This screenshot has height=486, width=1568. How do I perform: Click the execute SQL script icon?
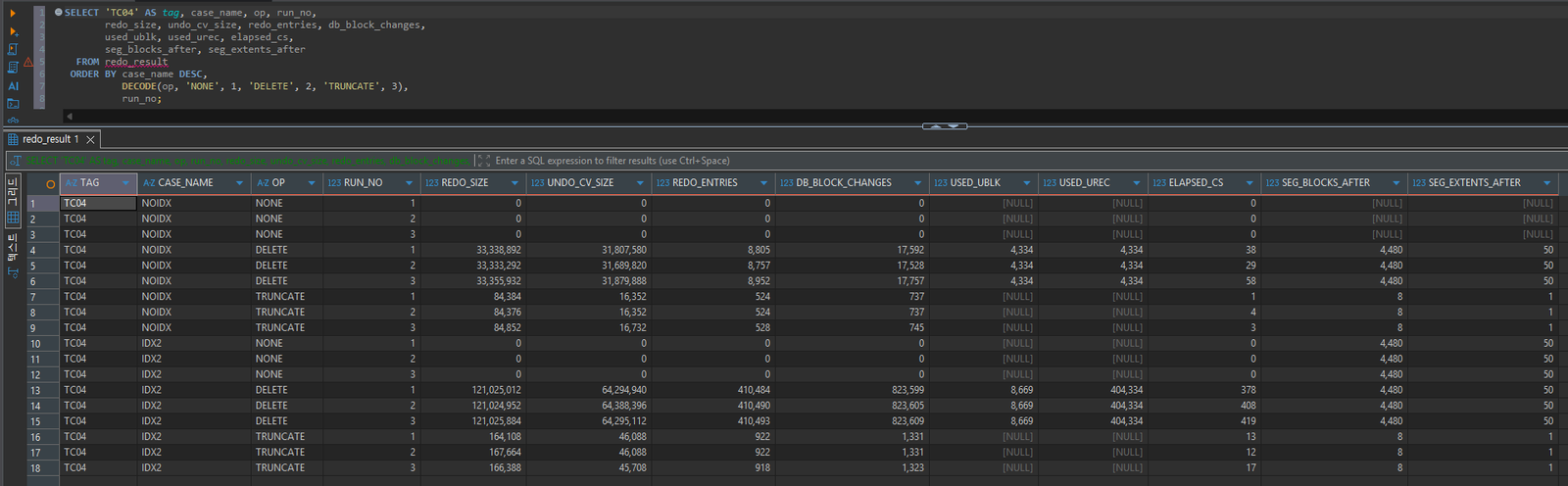point(13,49)
